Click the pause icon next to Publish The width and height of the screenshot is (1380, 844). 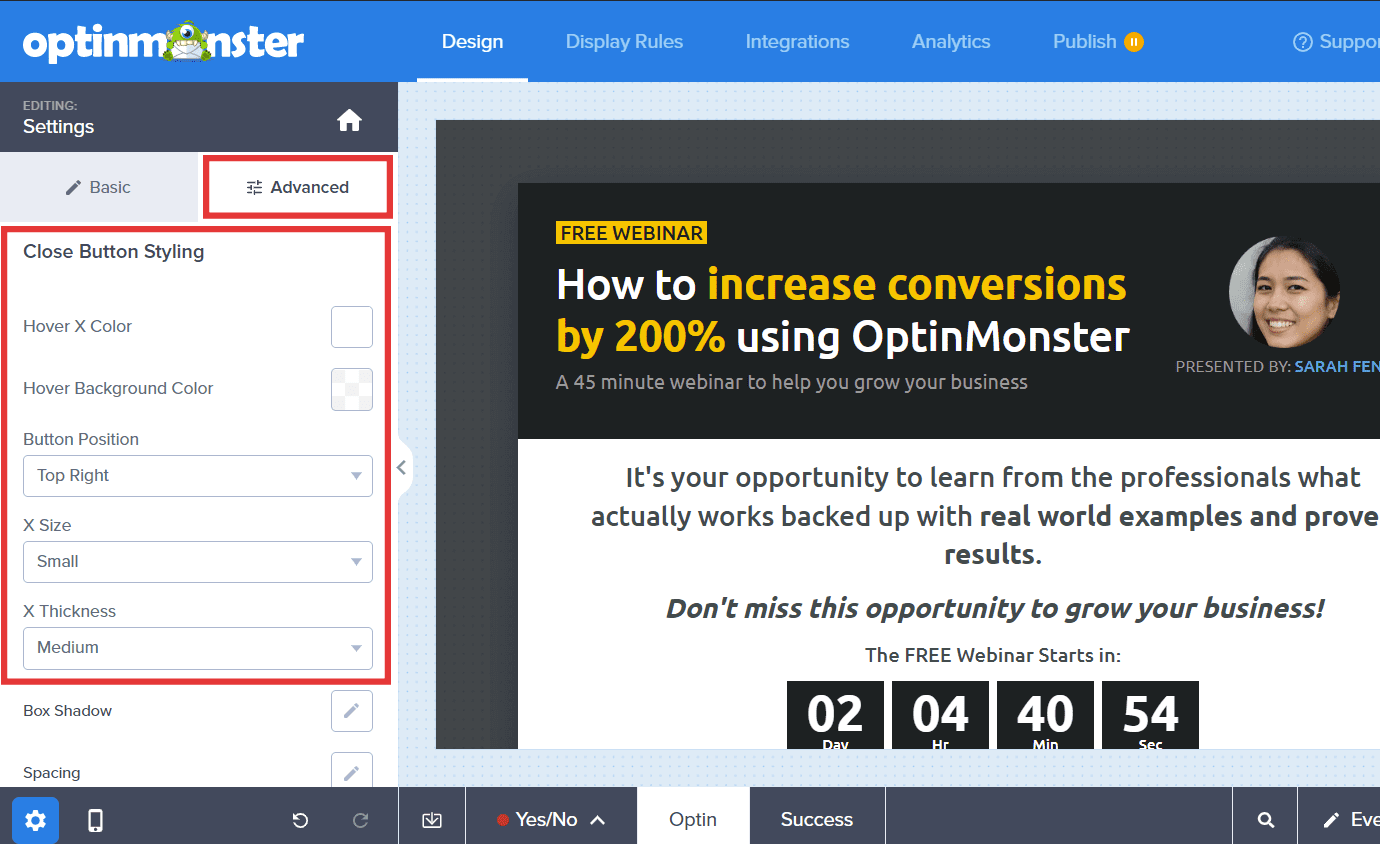click(x=1133, y=42)
